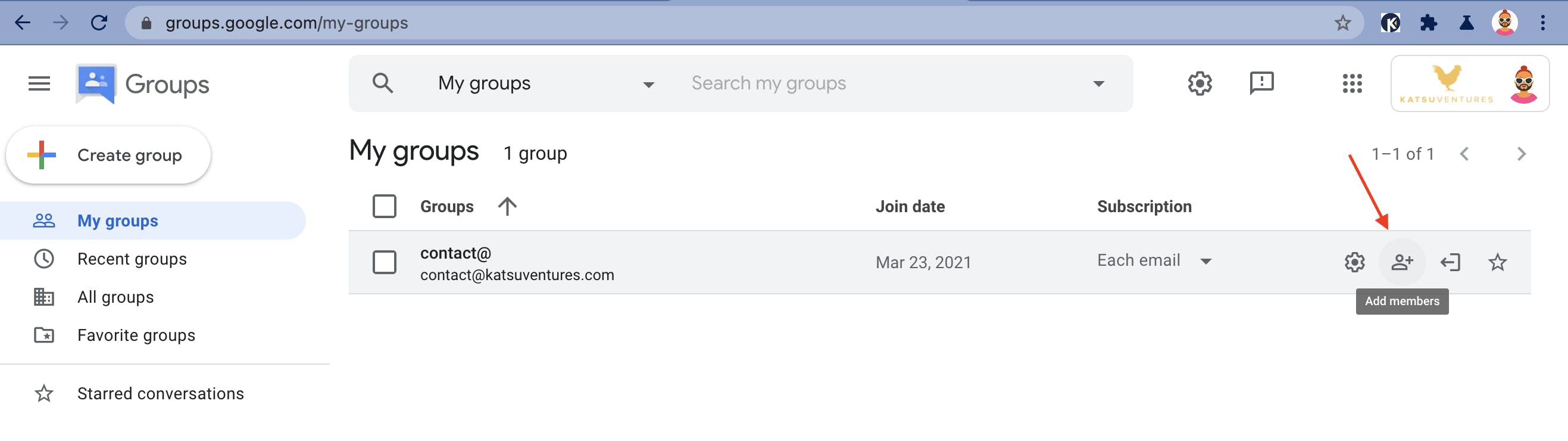Open the Google apps grid

click(x=1352, y=83)
